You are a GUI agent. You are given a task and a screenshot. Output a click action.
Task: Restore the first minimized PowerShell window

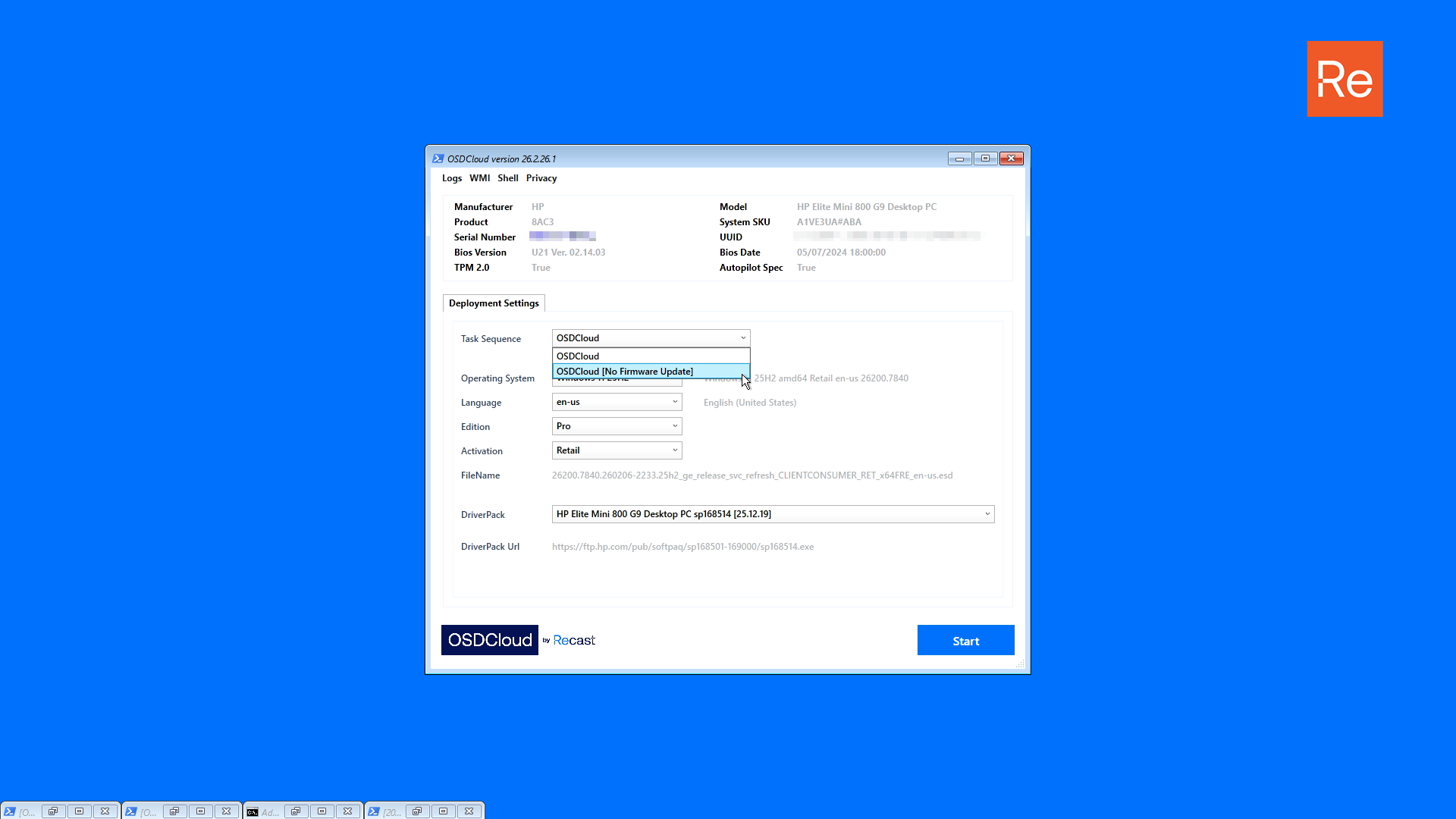point(53,811)
